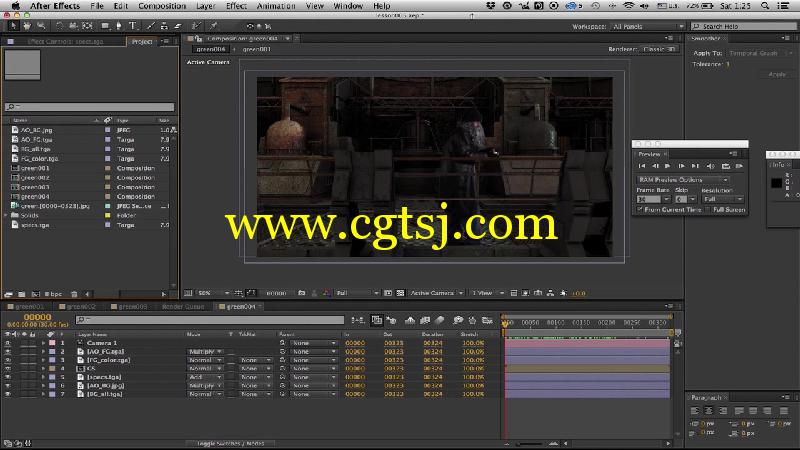Image resolution: width=800 pixels, height=450 pixels.
Task: Hide the BG_all.tga layer
Action: click(x=8, y=394)
